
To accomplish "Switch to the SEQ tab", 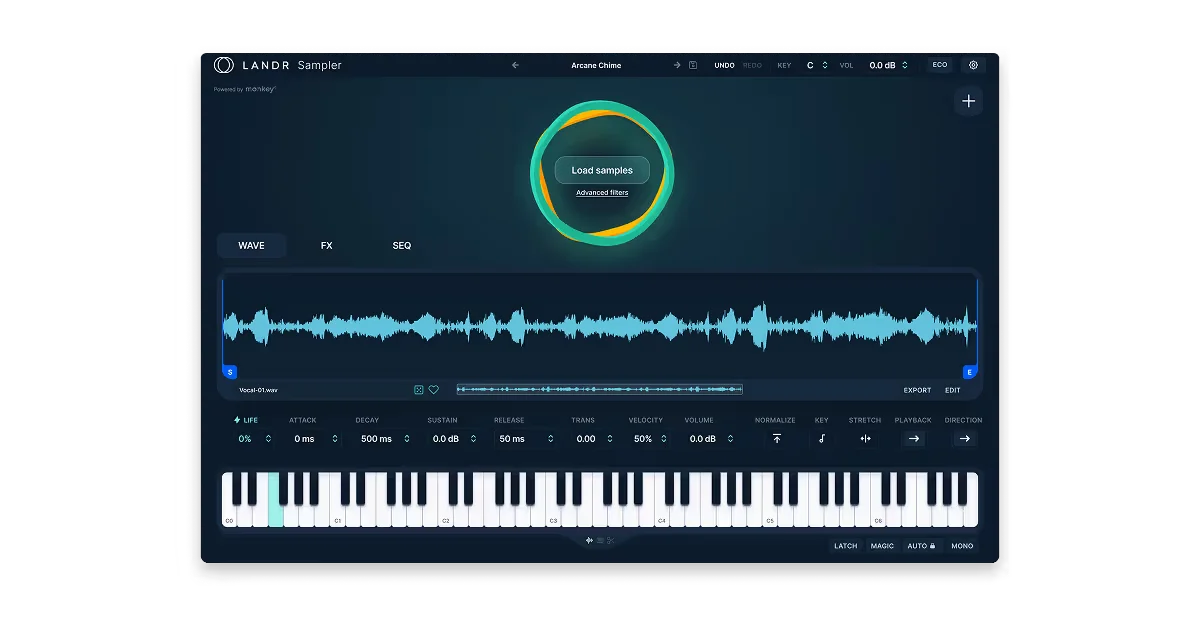I will click(401, 246).
